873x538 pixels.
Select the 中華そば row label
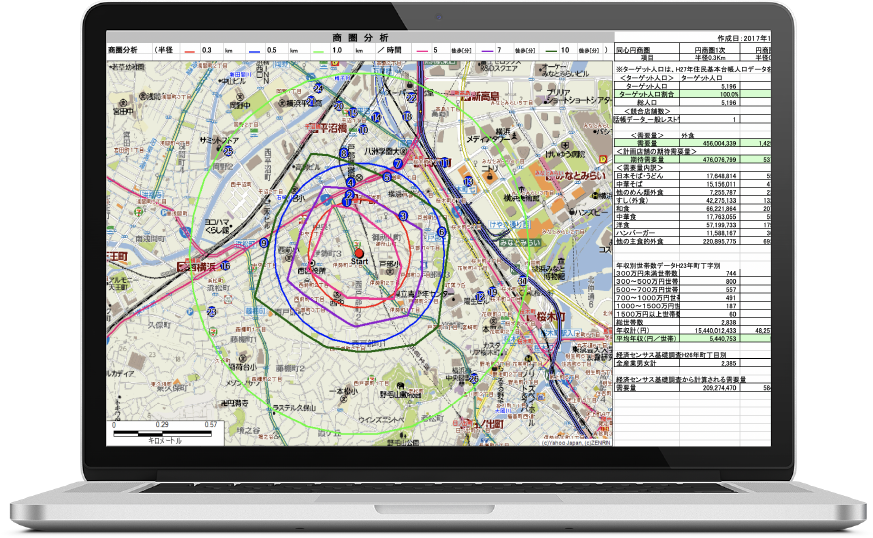[x=647, y=184]
